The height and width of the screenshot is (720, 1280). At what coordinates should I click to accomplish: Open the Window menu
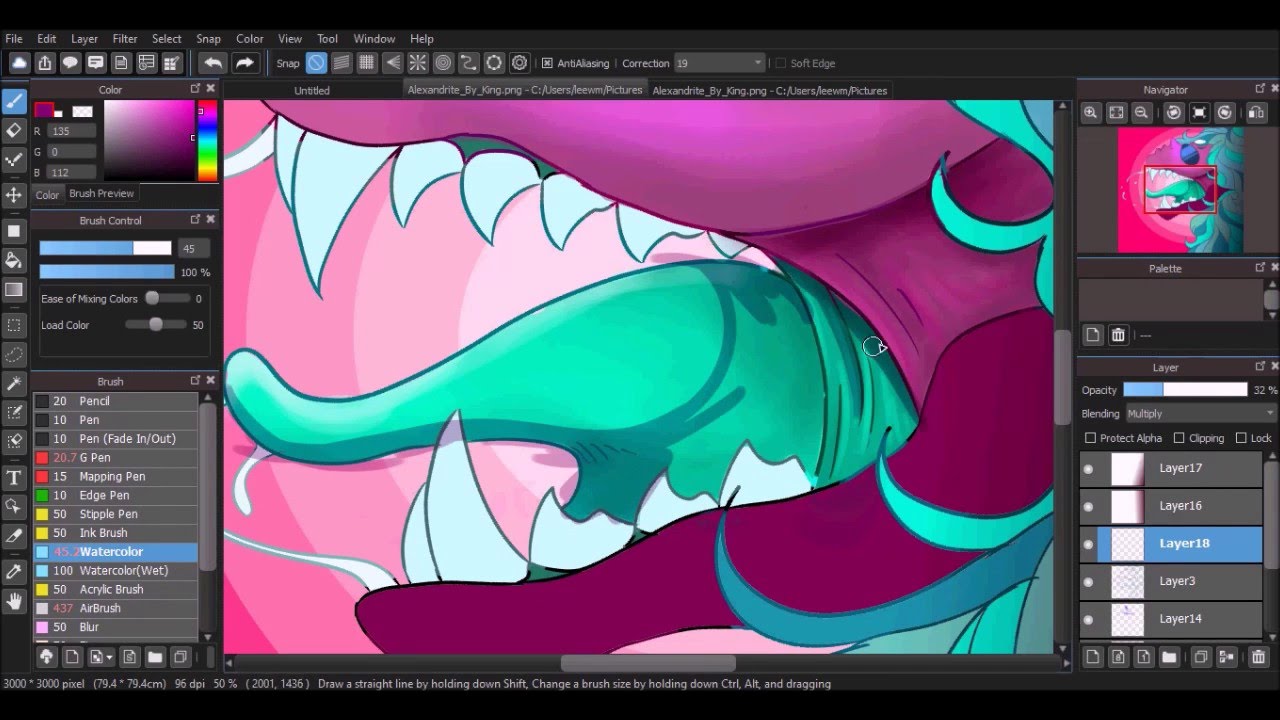[x=374, y=39]
